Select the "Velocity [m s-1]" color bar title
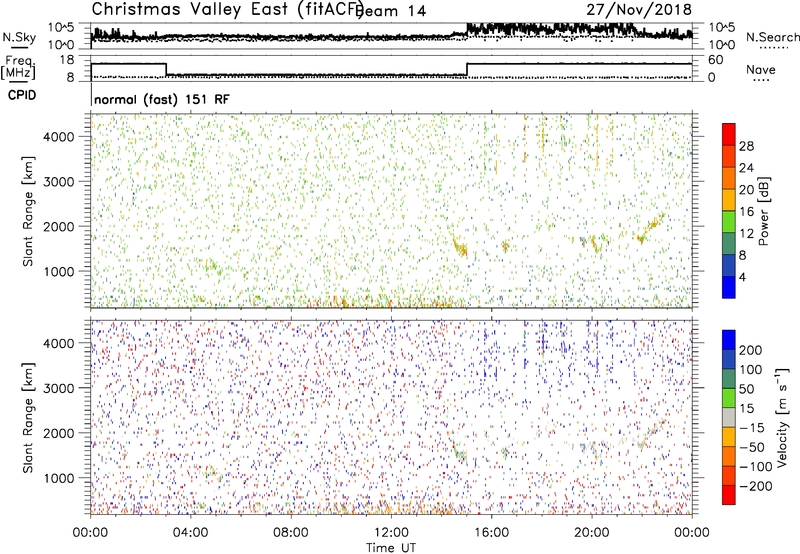The image size is (800, 554). point(782,417)
